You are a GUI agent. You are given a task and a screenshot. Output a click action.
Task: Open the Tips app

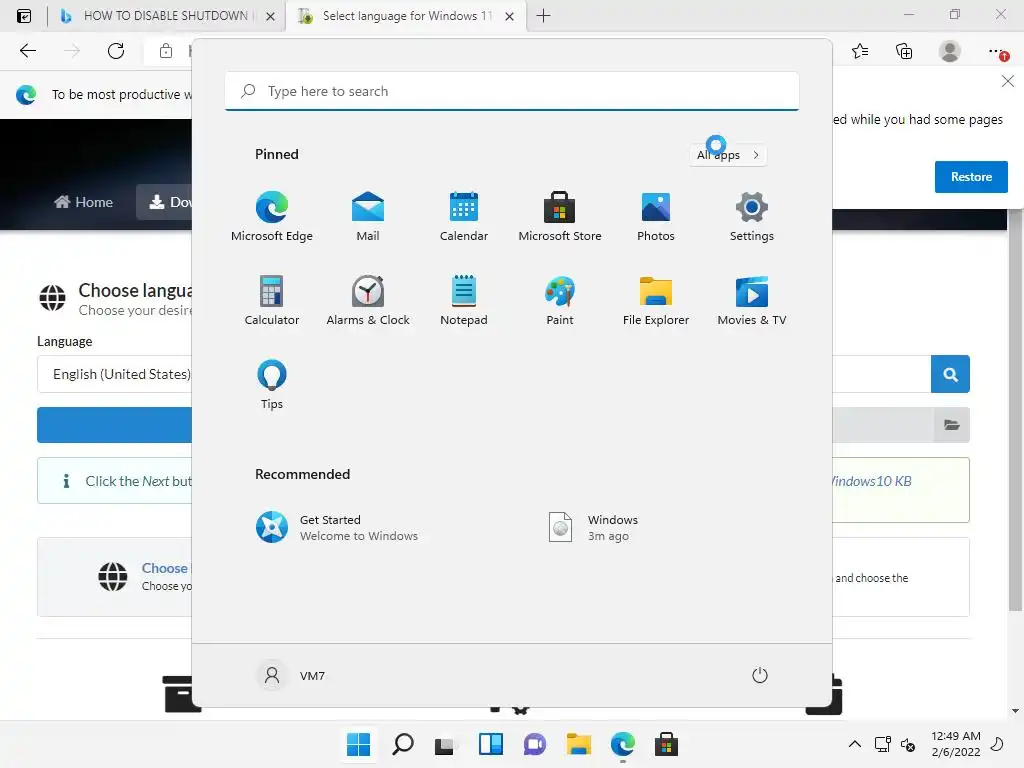(272, 385)
